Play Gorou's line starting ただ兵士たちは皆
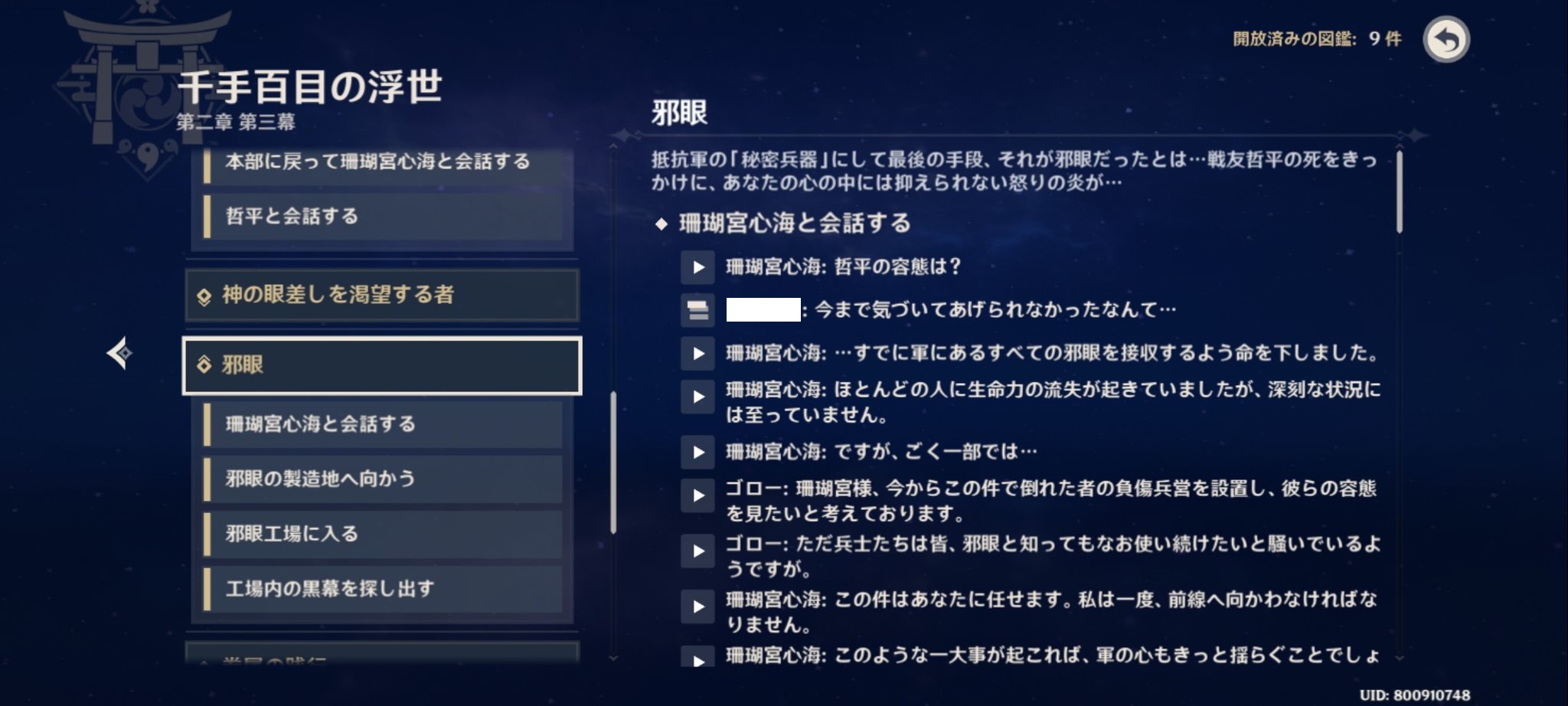 [697, 551]
